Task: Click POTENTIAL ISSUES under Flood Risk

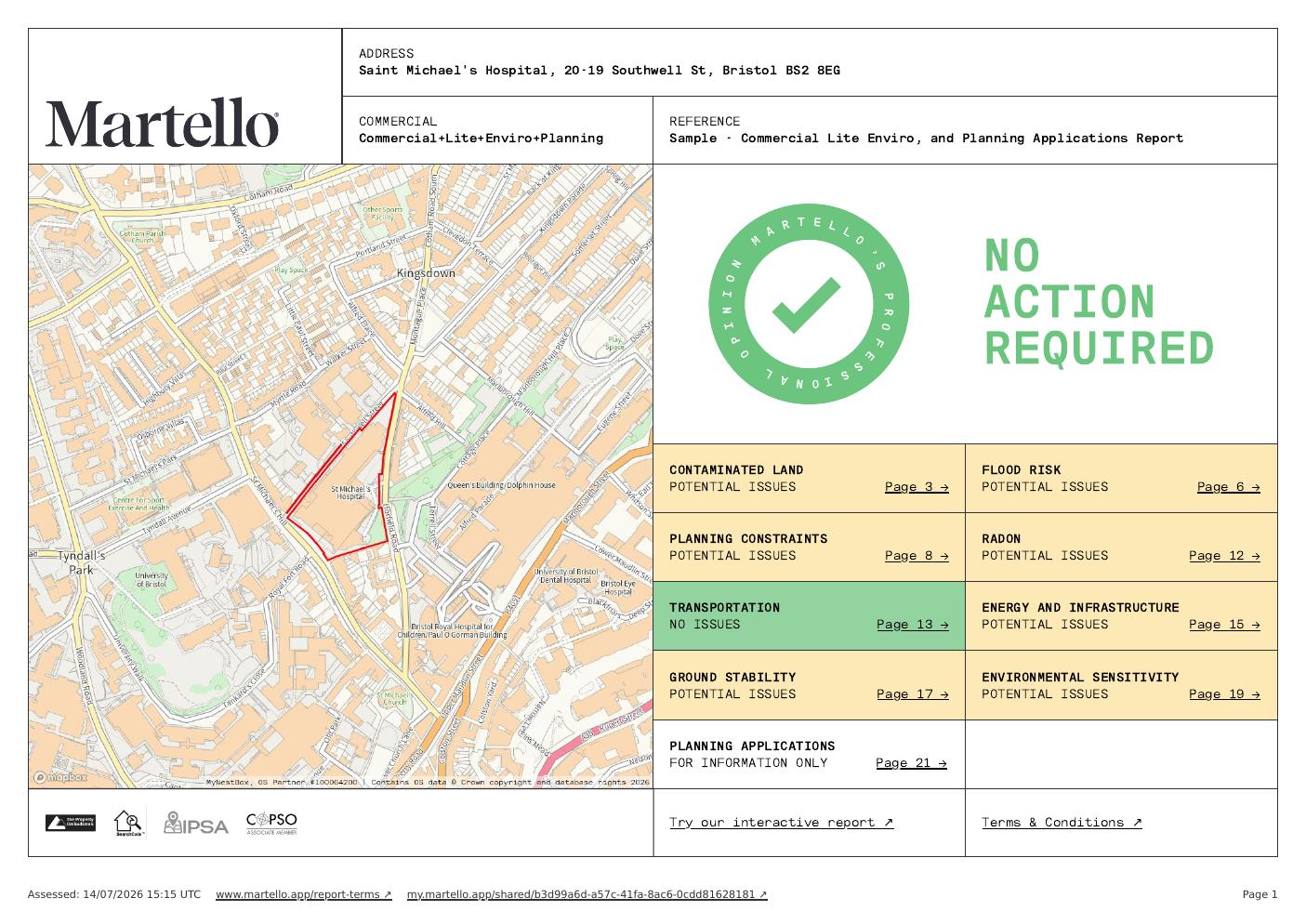Action: 1045,486
